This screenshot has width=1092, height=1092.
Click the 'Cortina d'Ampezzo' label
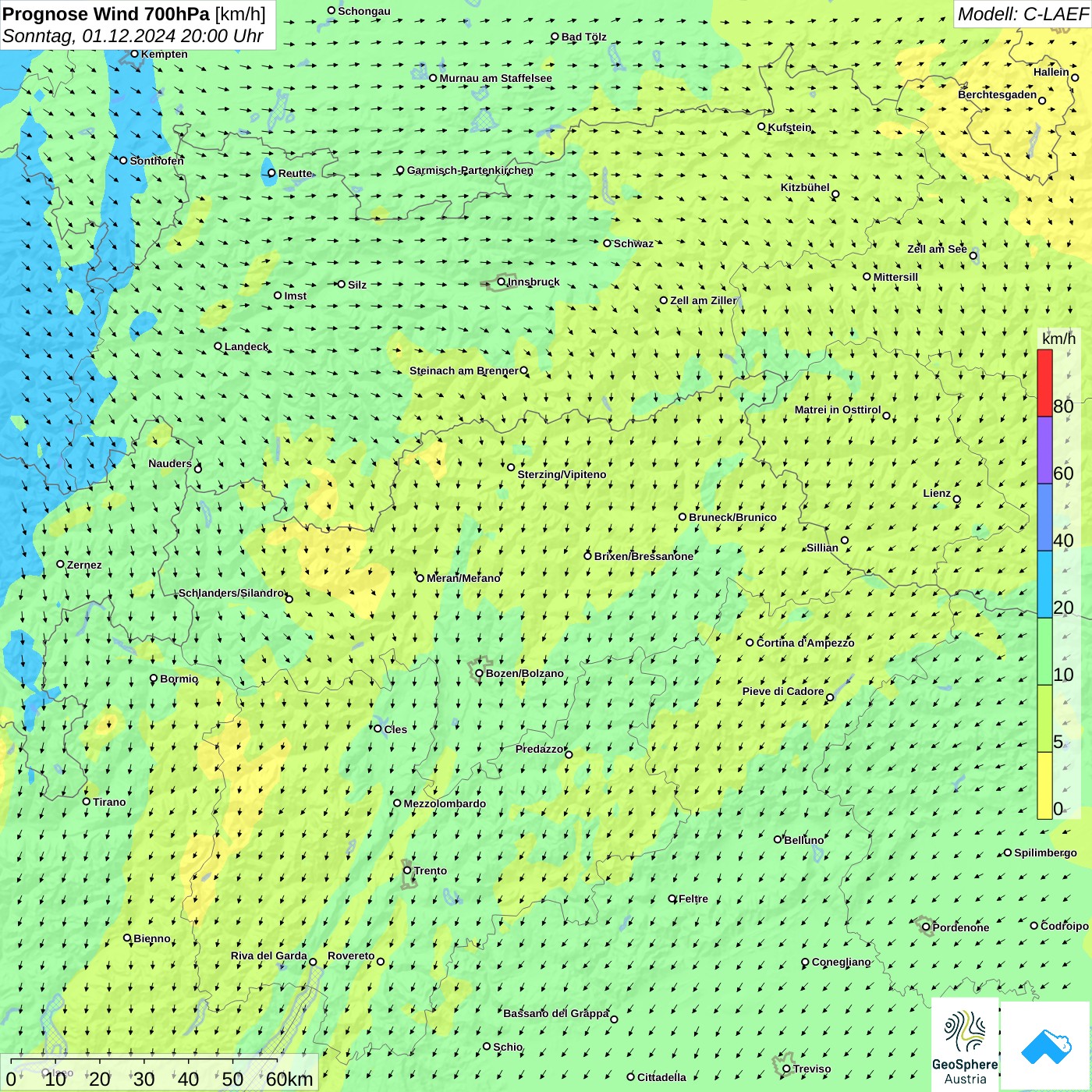805,643
